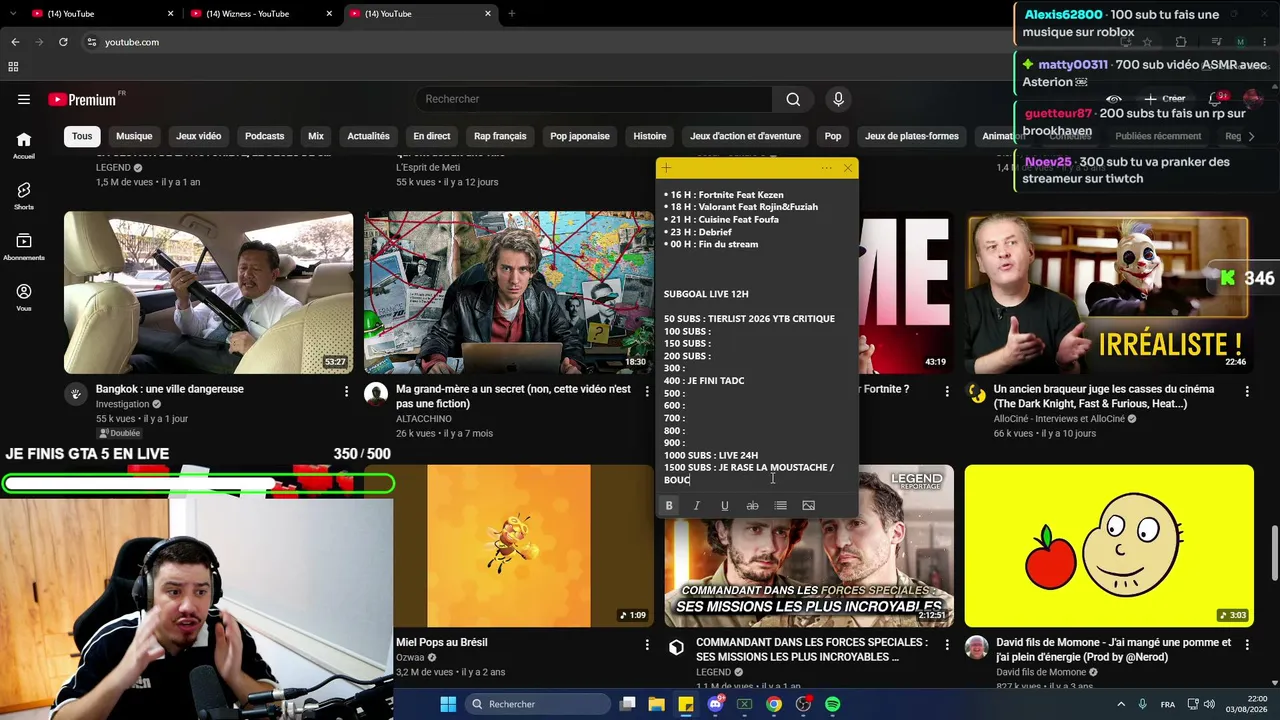Image resolution: width=1280 pixels, height=720 pixels.
Task: Open options for David fils de Momone video
Action: coord(1247,645)
